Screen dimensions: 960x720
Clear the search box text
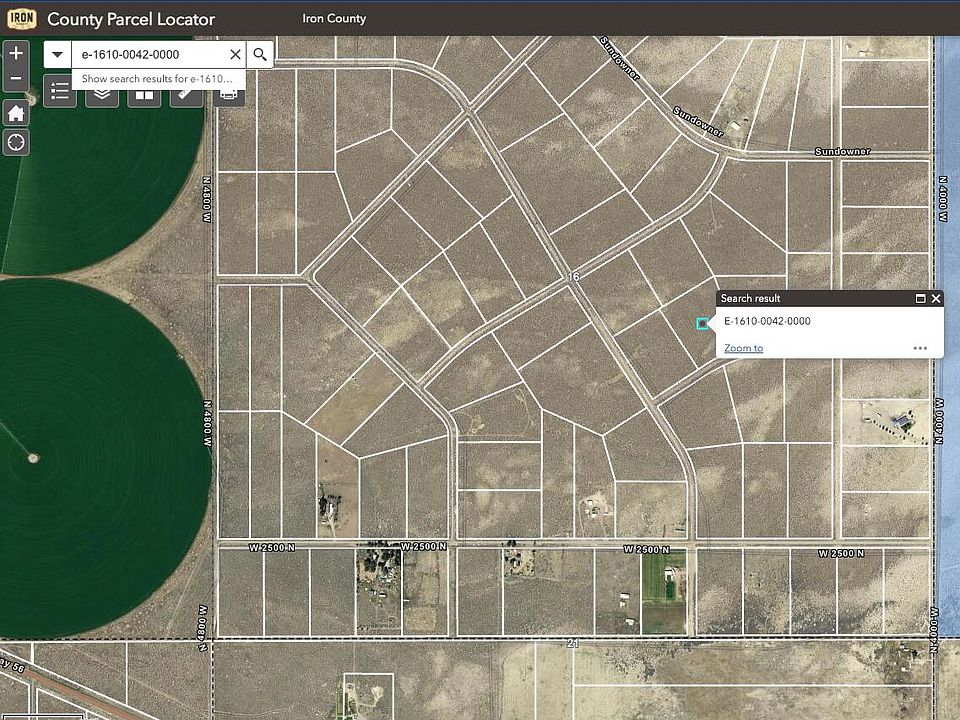[235, 55]
